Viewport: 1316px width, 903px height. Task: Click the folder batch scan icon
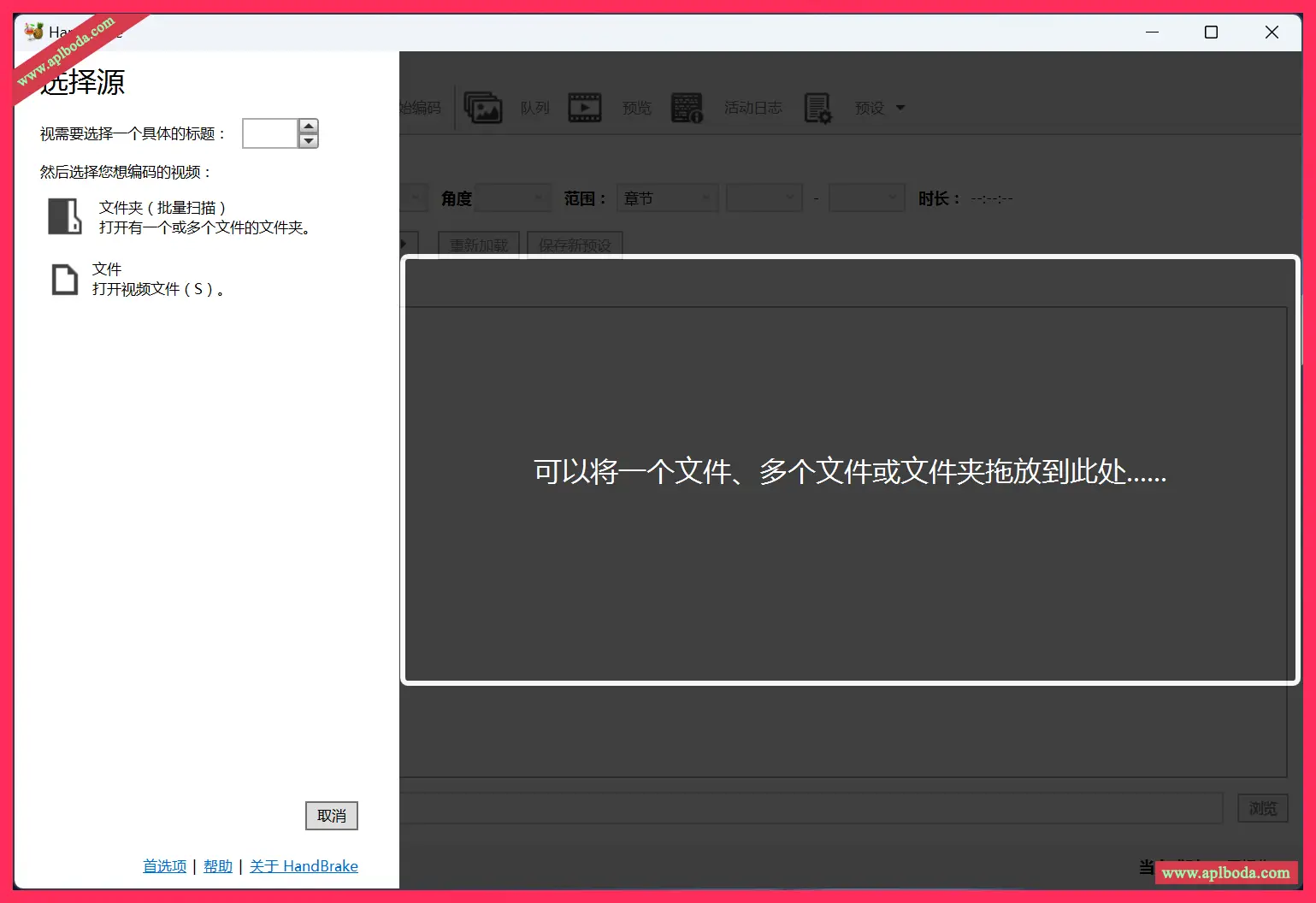pyautogui.click(x=64, y=216)
